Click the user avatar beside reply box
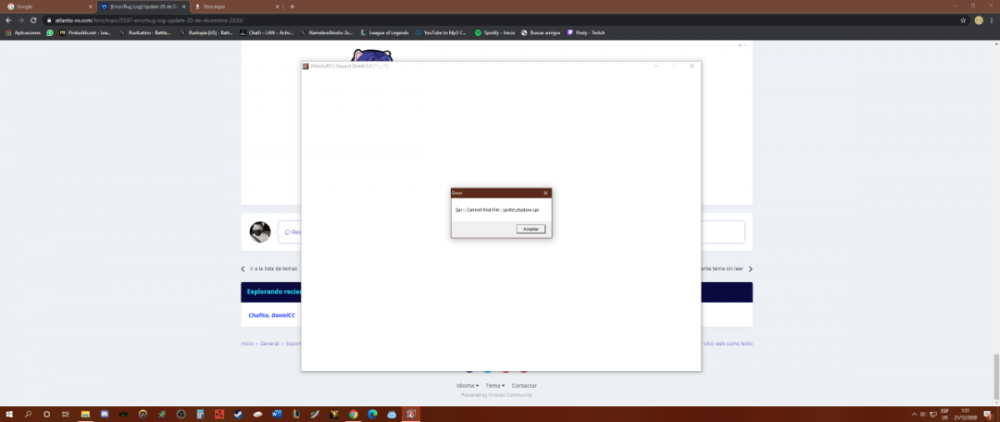This screenshot has width=1000, height=422. point(260,232)
